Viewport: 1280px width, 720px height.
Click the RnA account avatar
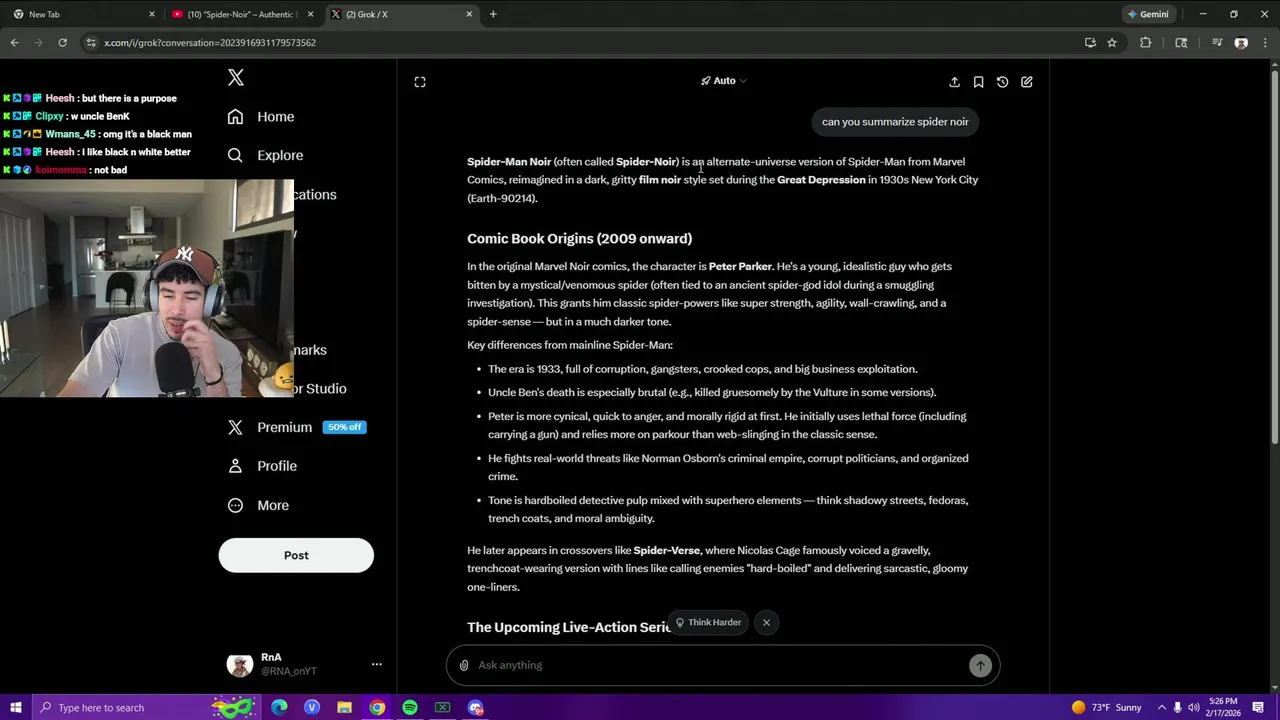coord(240,665)
